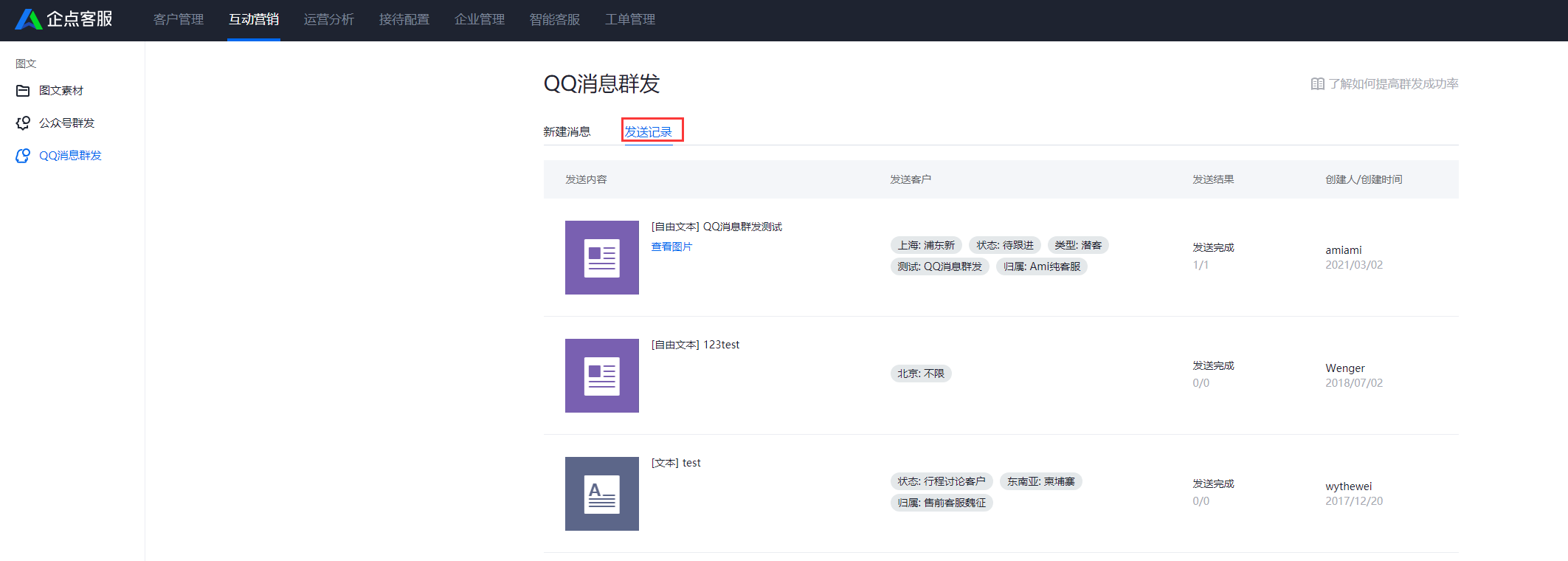
Task: Open the 工单管理 menu
Action: coord(630,19)
